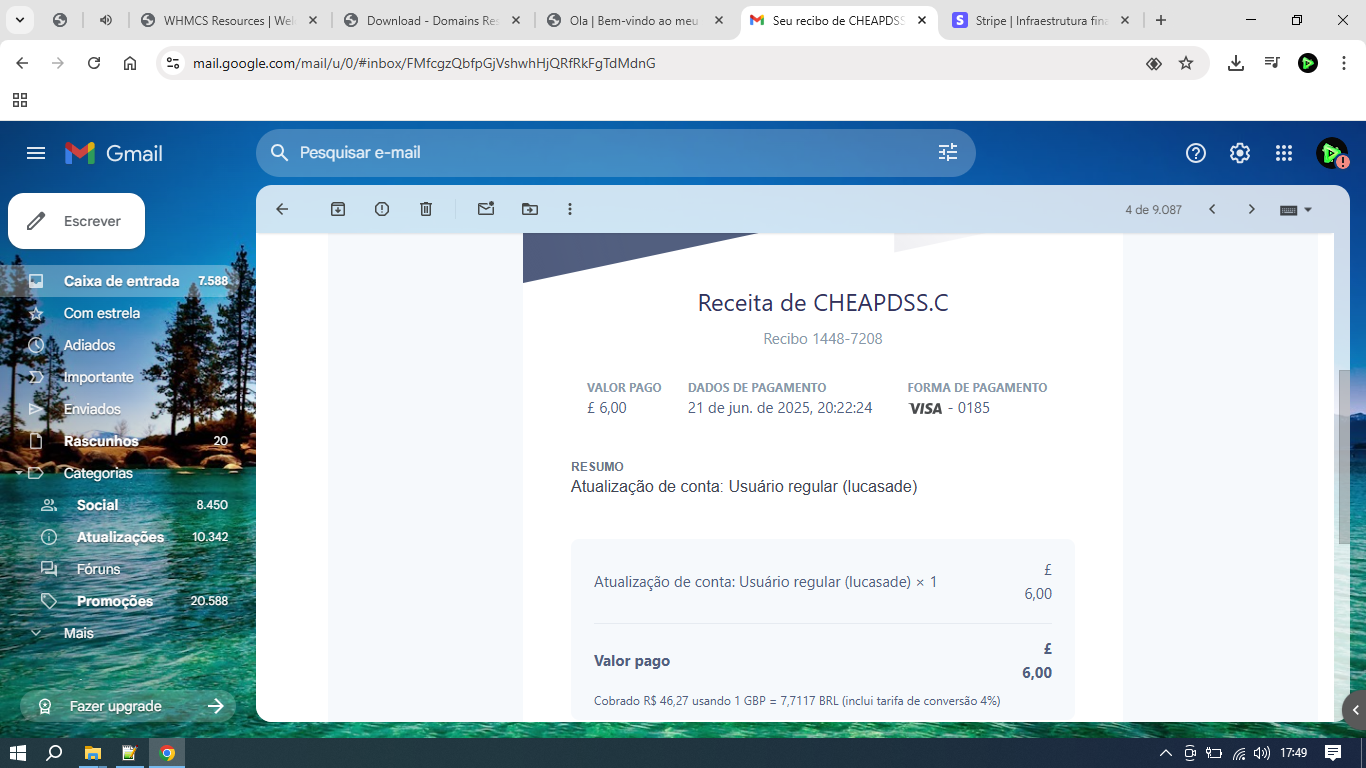Open Caixa de entrada folder
The height and width of the screenshot is (768, 1366).
(x=124, y=281)
